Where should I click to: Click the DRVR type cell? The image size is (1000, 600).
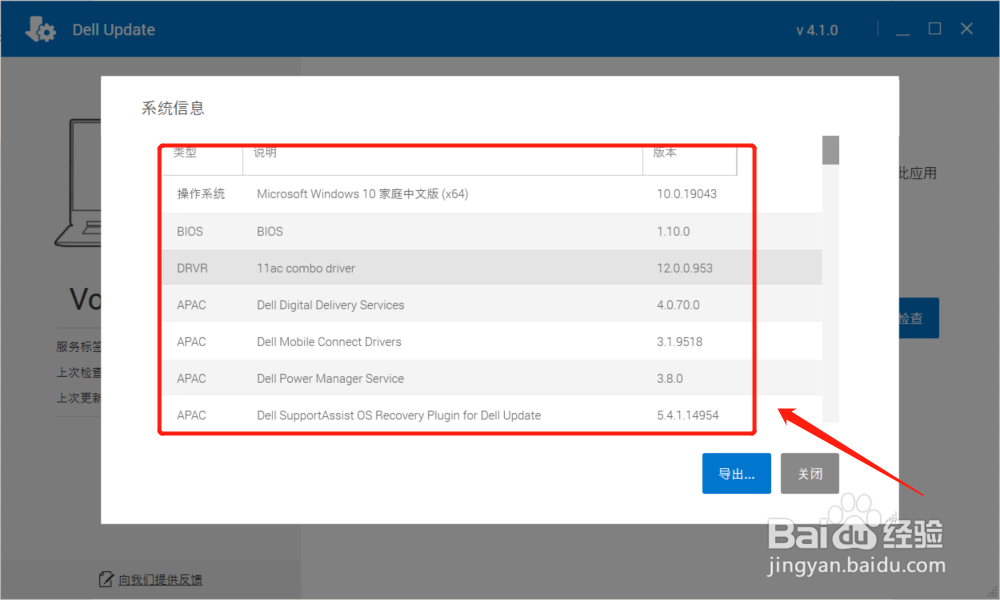click(x=192, y=268)
